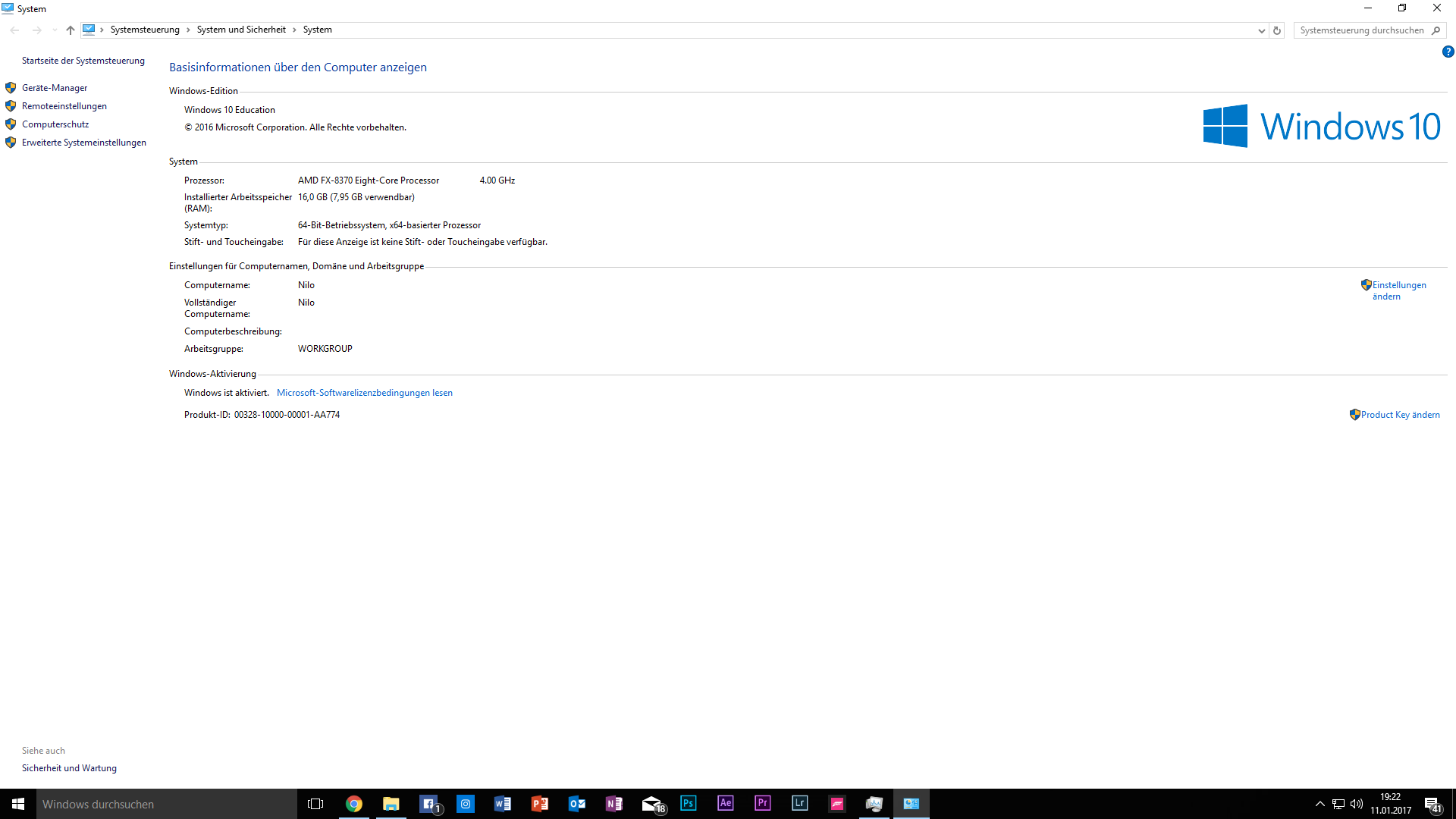Viewport: 1456px width, 819px height.
Task: Open Premiere Pro taskbar icon
Action: point(763,803)
